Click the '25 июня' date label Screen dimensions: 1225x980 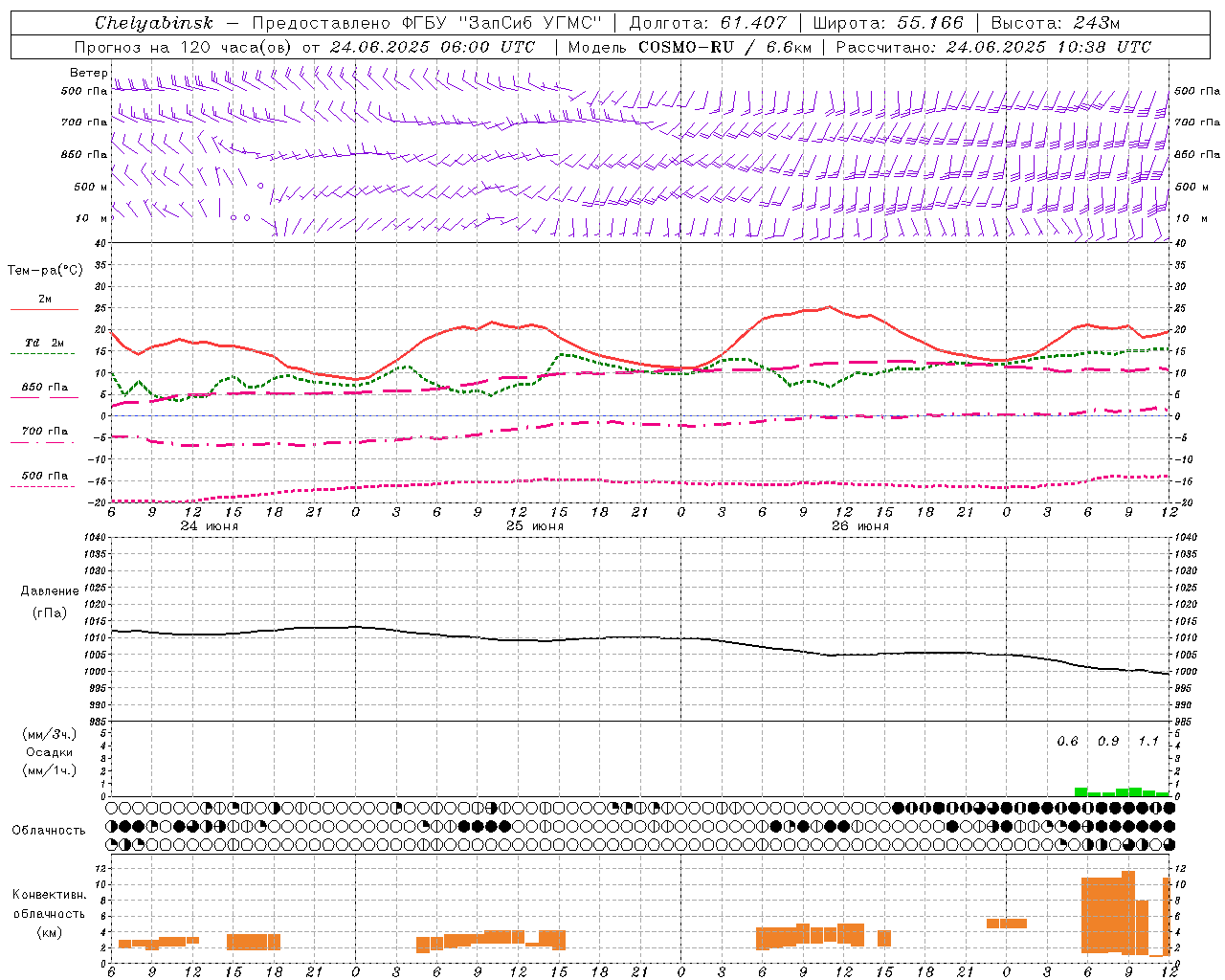(x=534, y=526)
